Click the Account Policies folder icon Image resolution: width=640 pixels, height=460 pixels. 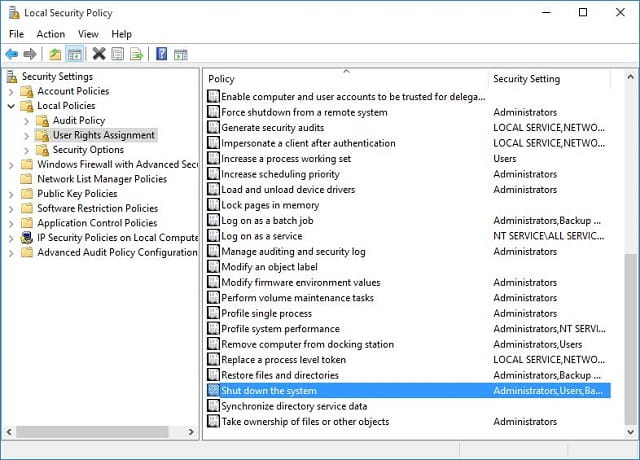[27, 91]
